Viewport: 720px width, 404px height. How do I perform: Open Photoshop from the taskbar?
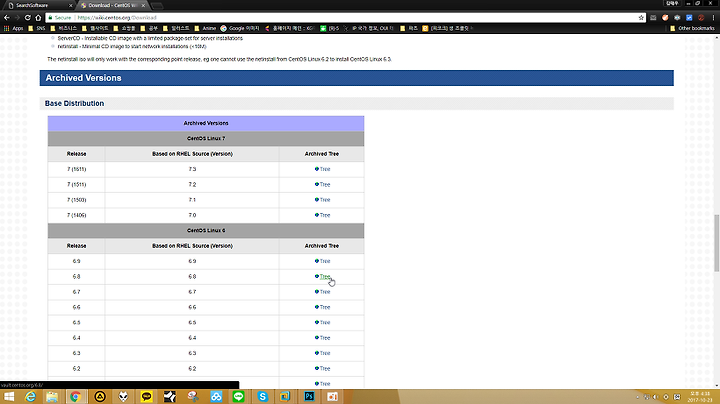[309, 397]
